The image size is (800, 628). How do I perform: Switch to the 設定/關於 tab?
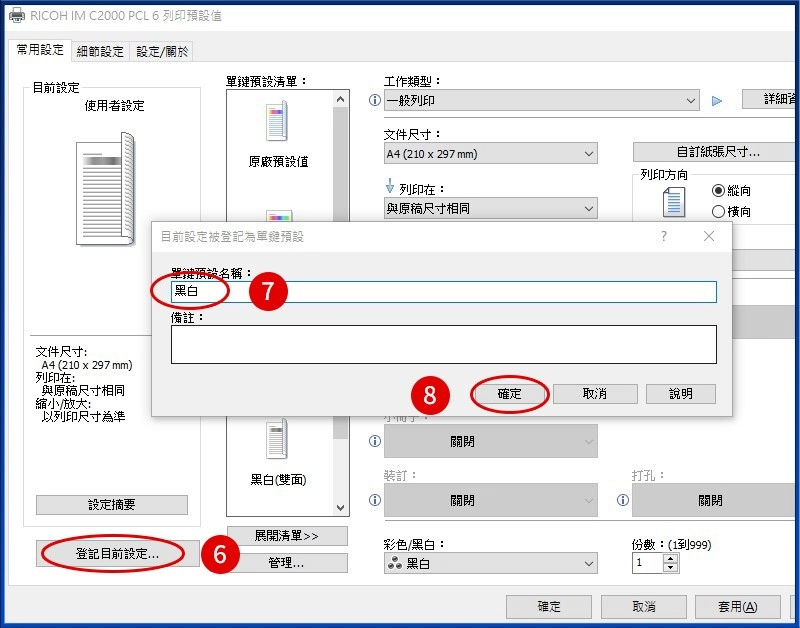pos(160,50)
